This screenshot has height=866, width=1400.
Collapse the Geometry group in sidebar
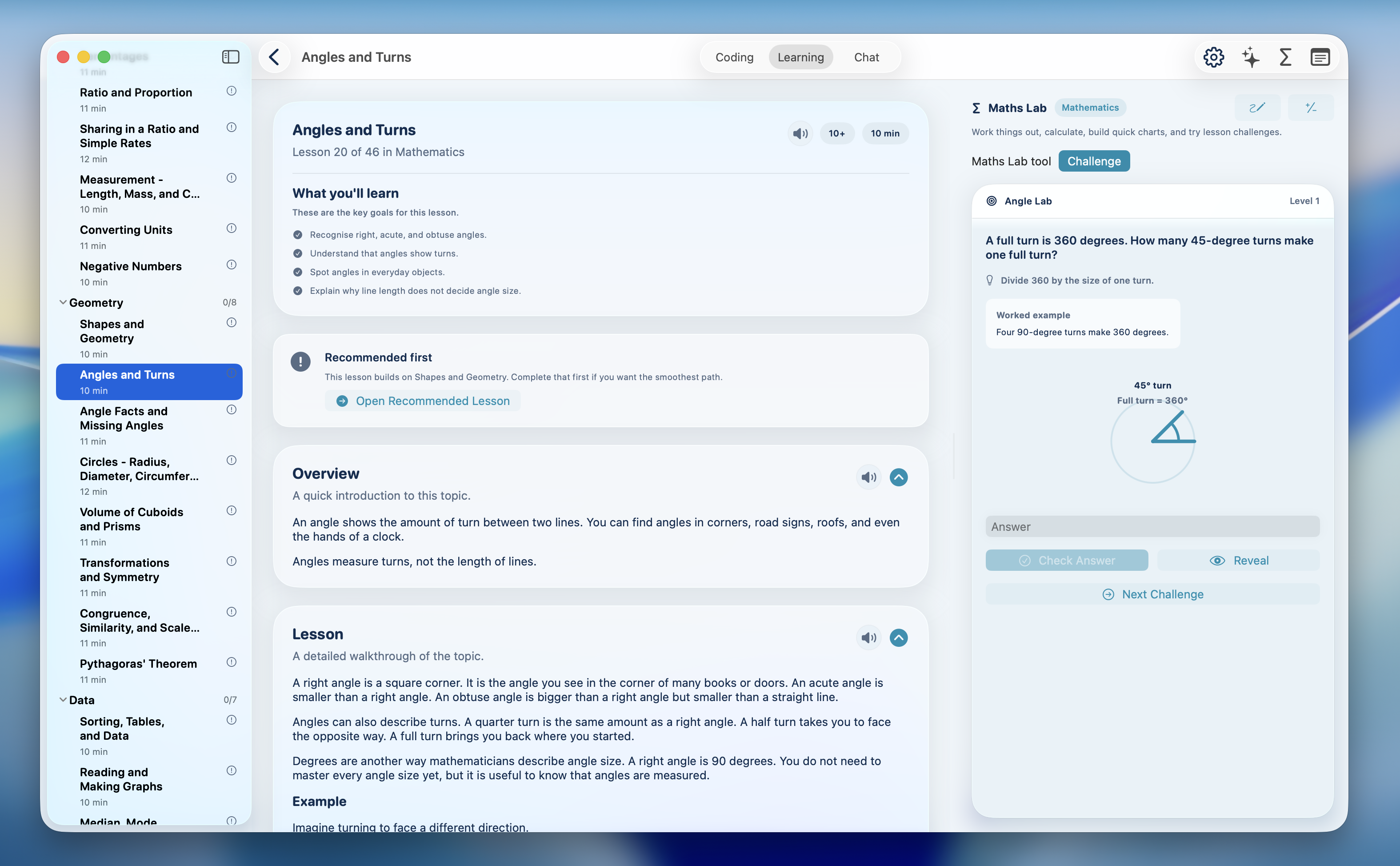point(63,302)
